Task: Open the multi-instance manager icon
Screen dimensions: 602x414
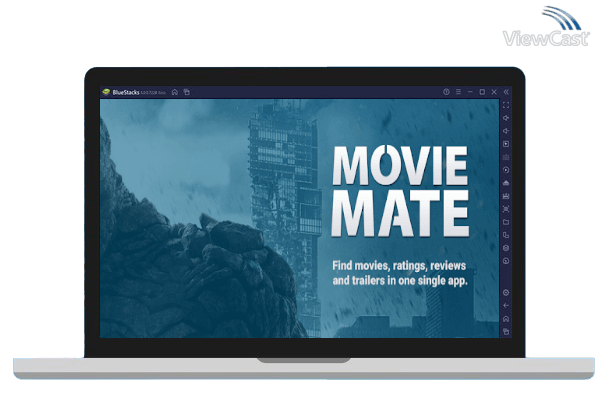Action: coord(506,248)
